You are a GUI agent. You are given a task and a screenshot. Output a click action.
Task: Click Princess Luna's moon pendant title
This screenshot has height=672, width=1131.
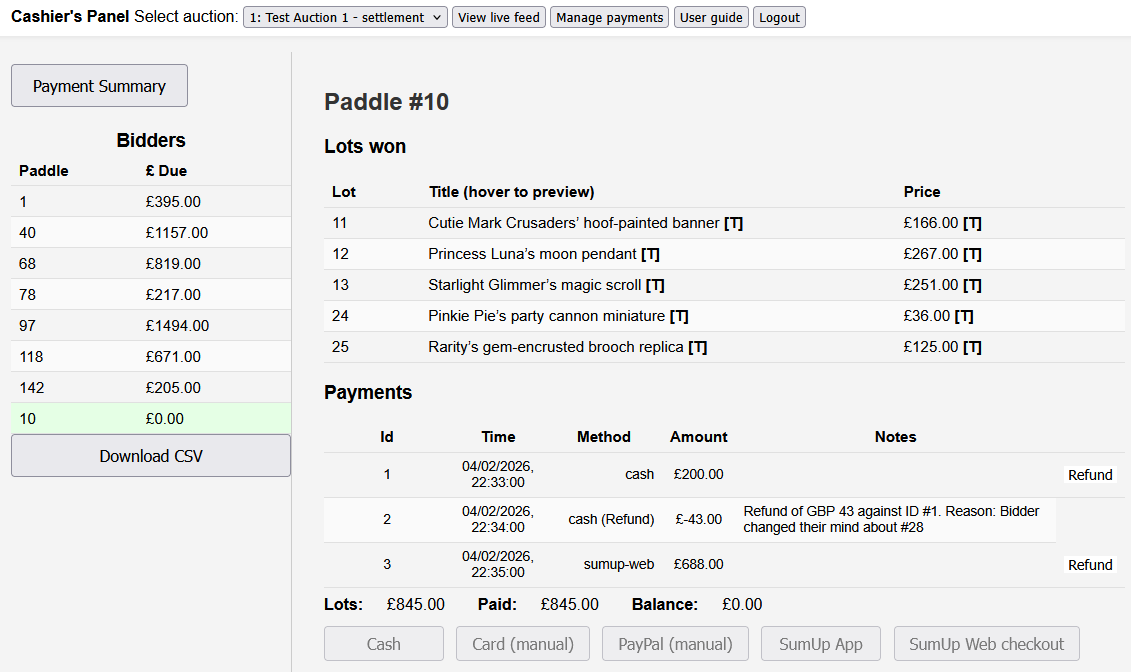[532, 254]
